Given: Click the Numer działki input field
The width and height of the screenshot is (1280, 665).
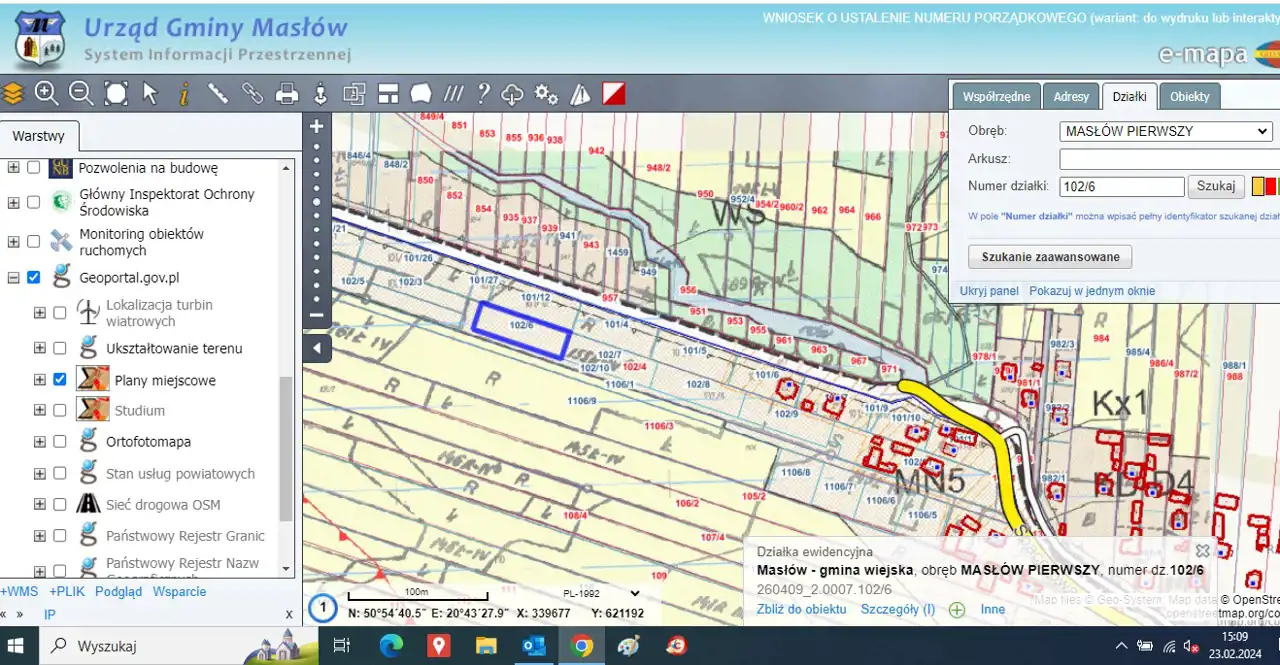Looking at the screenshot, I should [x=1121, y=186].
